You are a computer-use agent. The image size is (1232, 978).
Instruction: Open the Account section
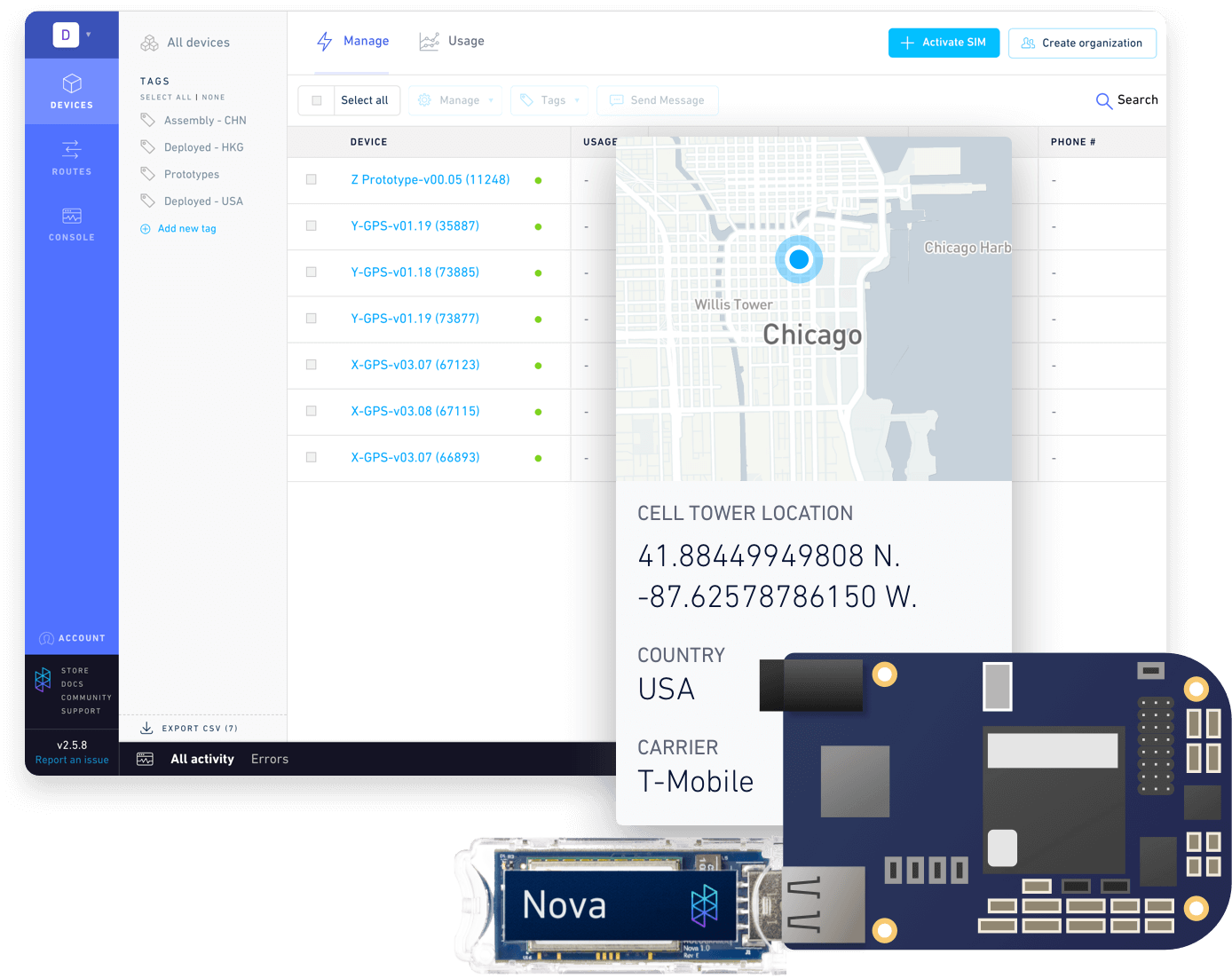72,638
